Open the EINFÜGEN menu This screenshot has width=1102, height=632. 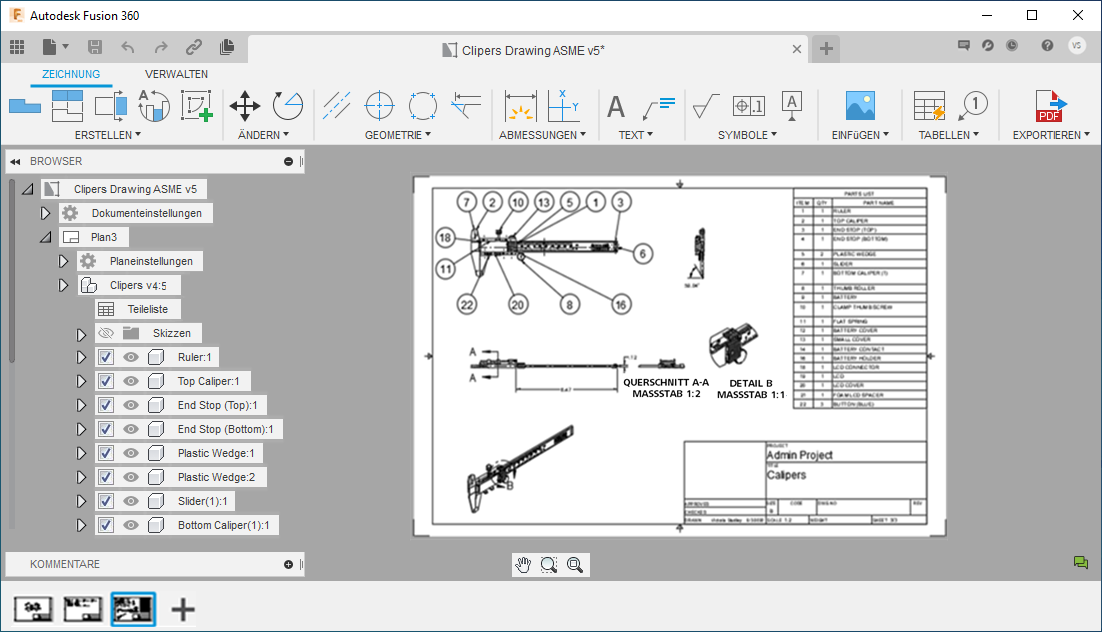[860, 135]
